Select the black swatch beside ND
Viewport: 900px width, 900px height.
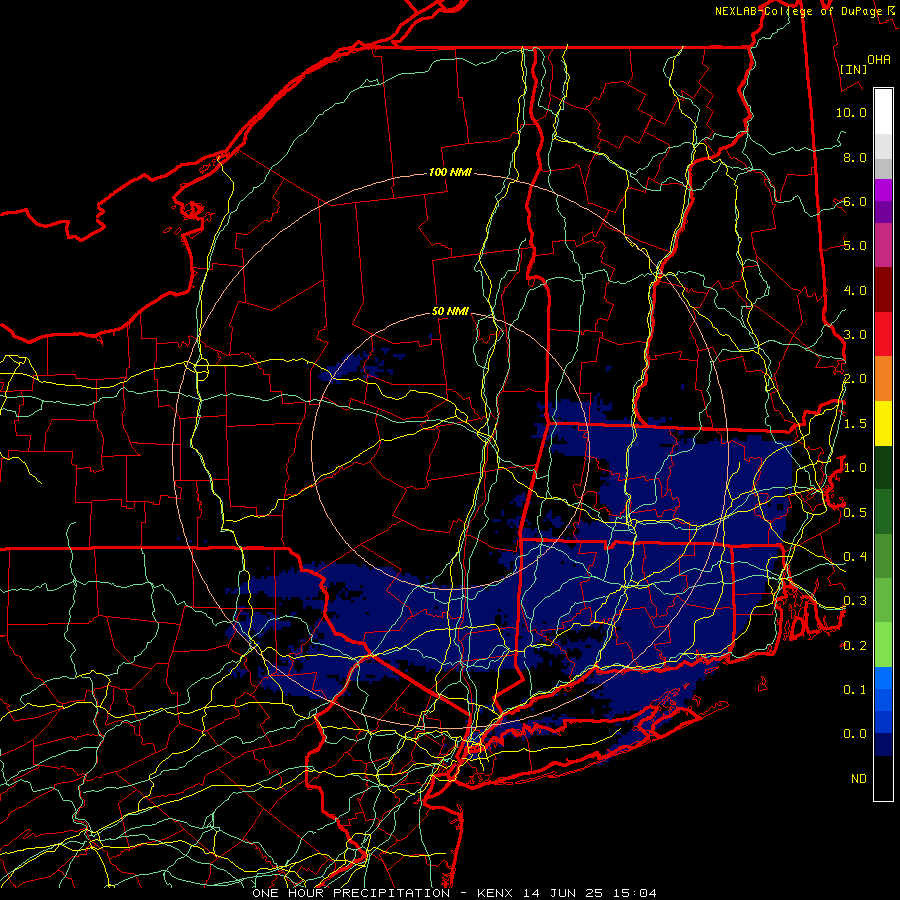click(x=883, y=778)
